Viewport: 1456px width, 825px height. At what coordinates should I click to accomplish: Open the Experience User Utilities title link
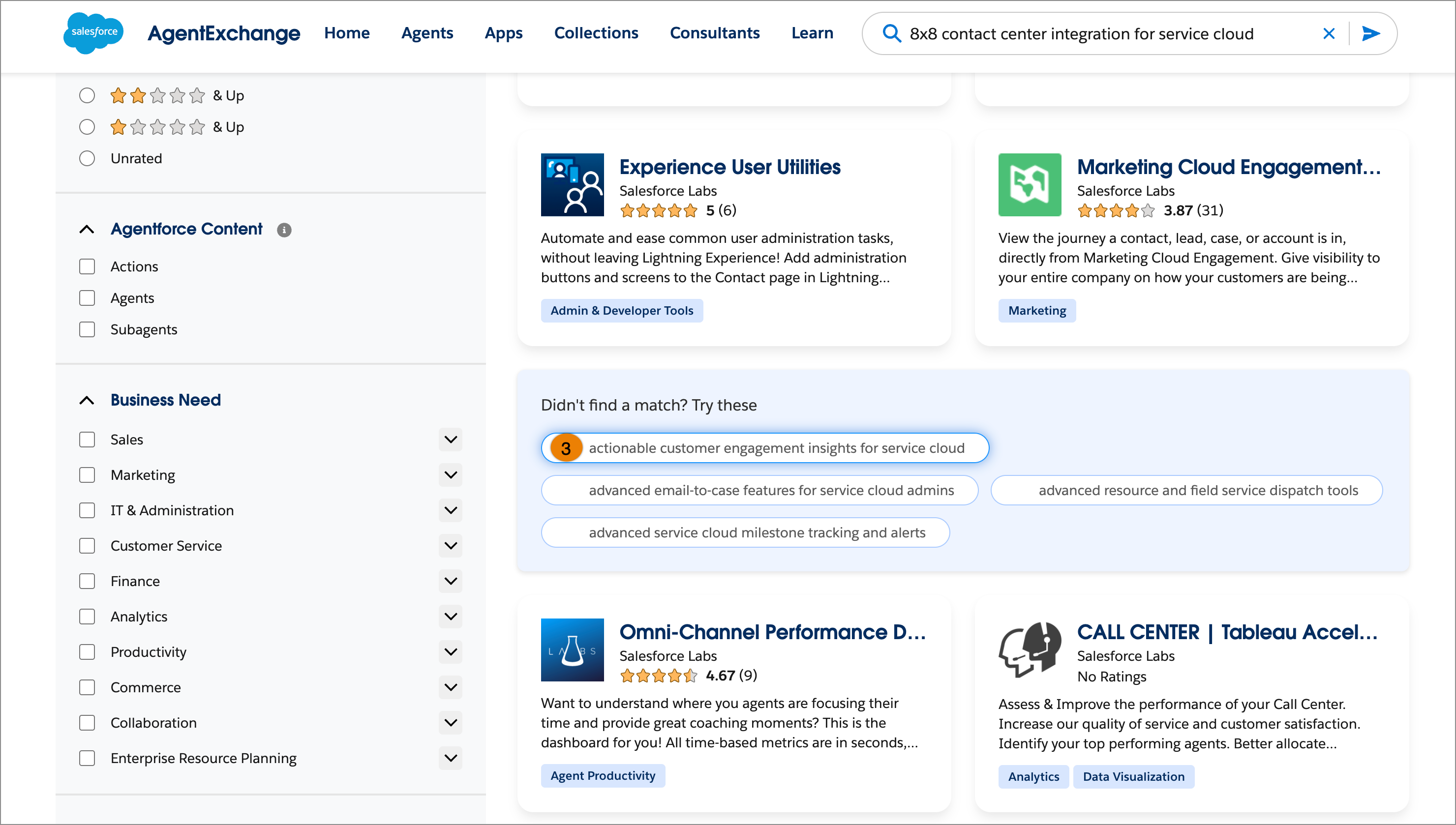[x=729, y=167]
